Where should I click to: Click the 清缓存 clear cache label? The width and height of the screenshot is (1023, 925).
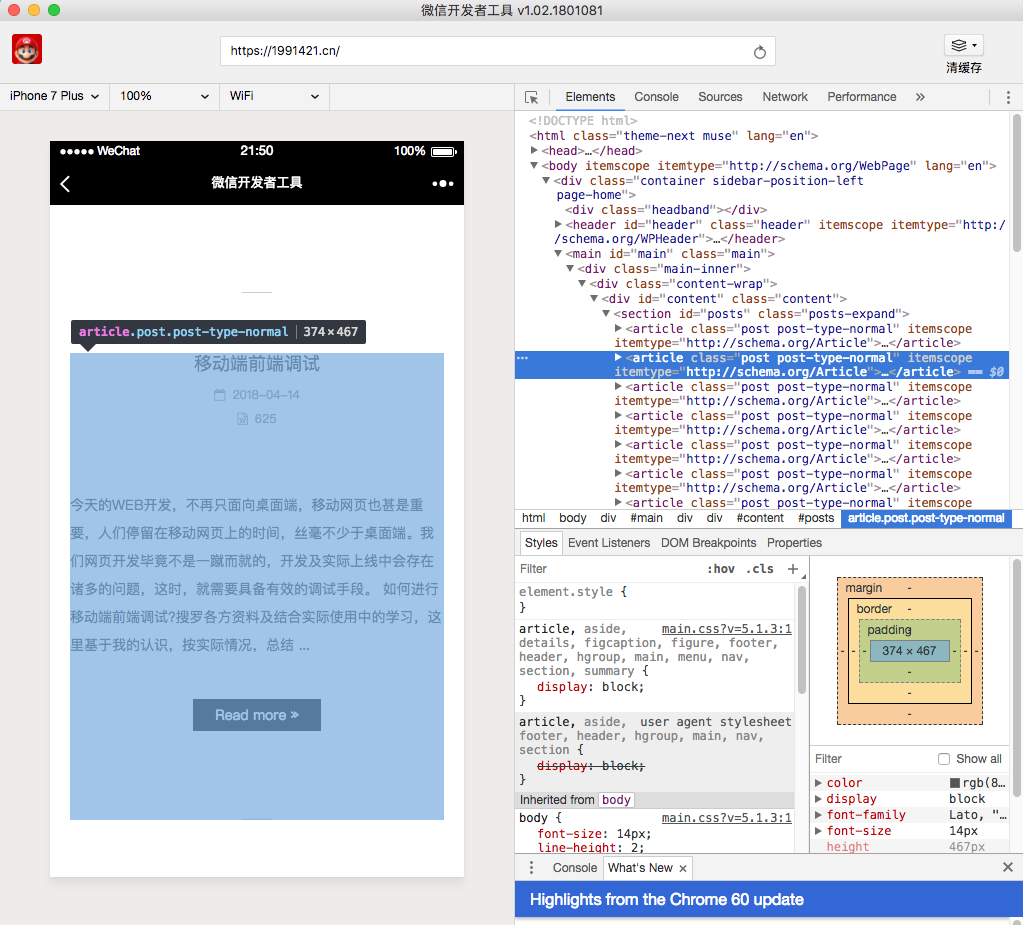(x=964, y=68)
